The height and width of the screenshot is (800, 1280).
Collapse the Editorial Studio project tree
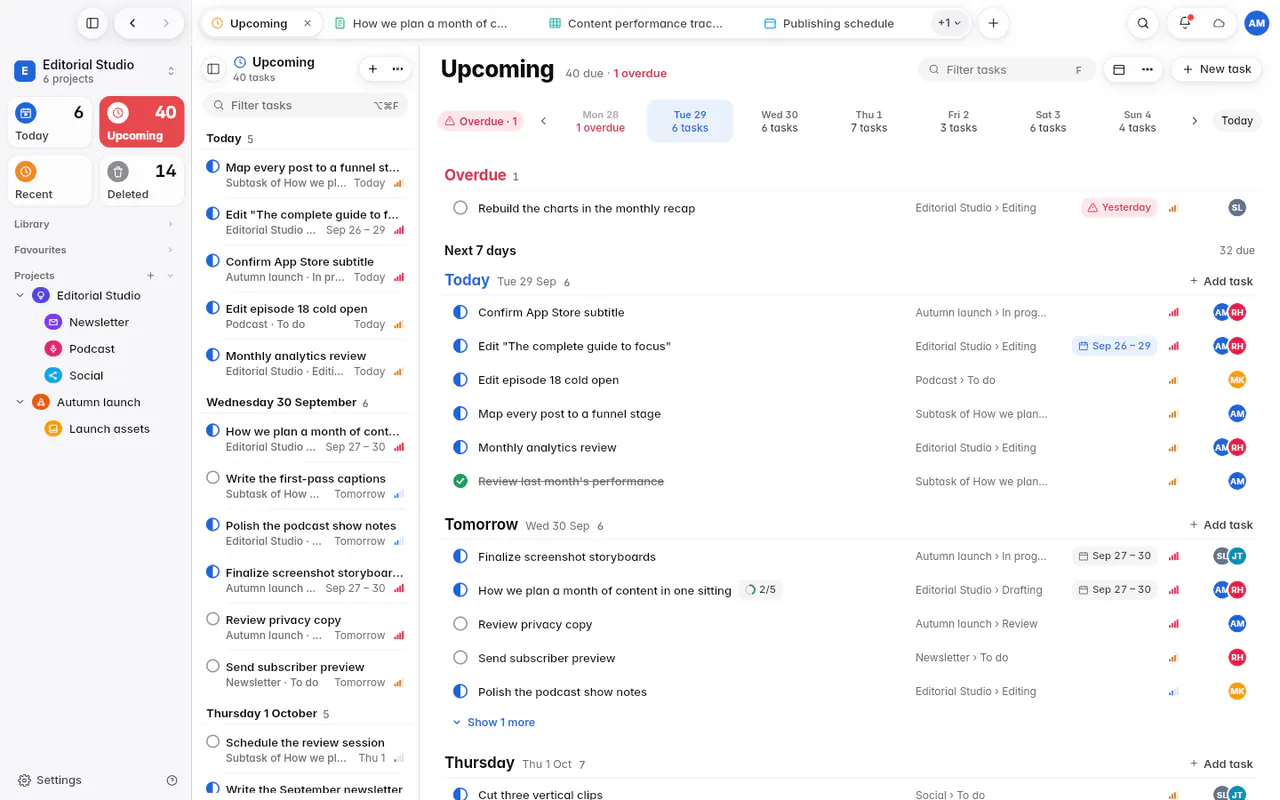click(20, 295)
